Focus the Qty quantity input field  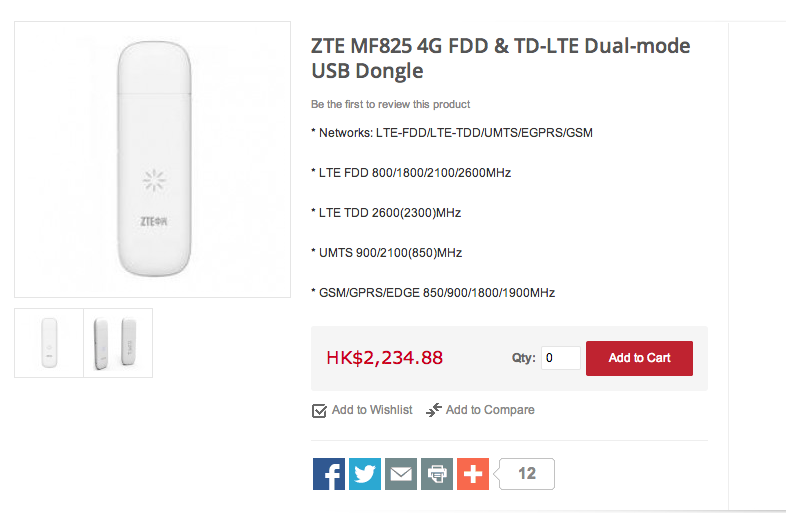coord(561,358)
